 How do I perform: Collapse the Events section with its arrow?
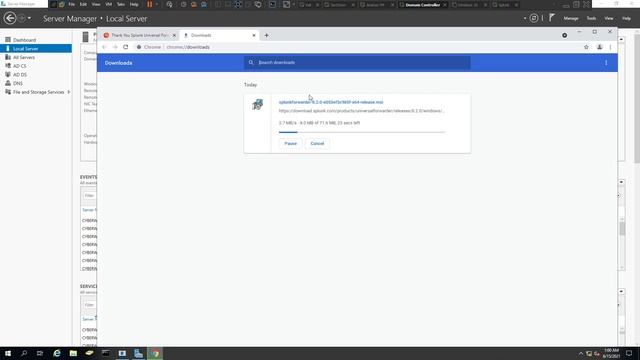[x=621, y=182]
